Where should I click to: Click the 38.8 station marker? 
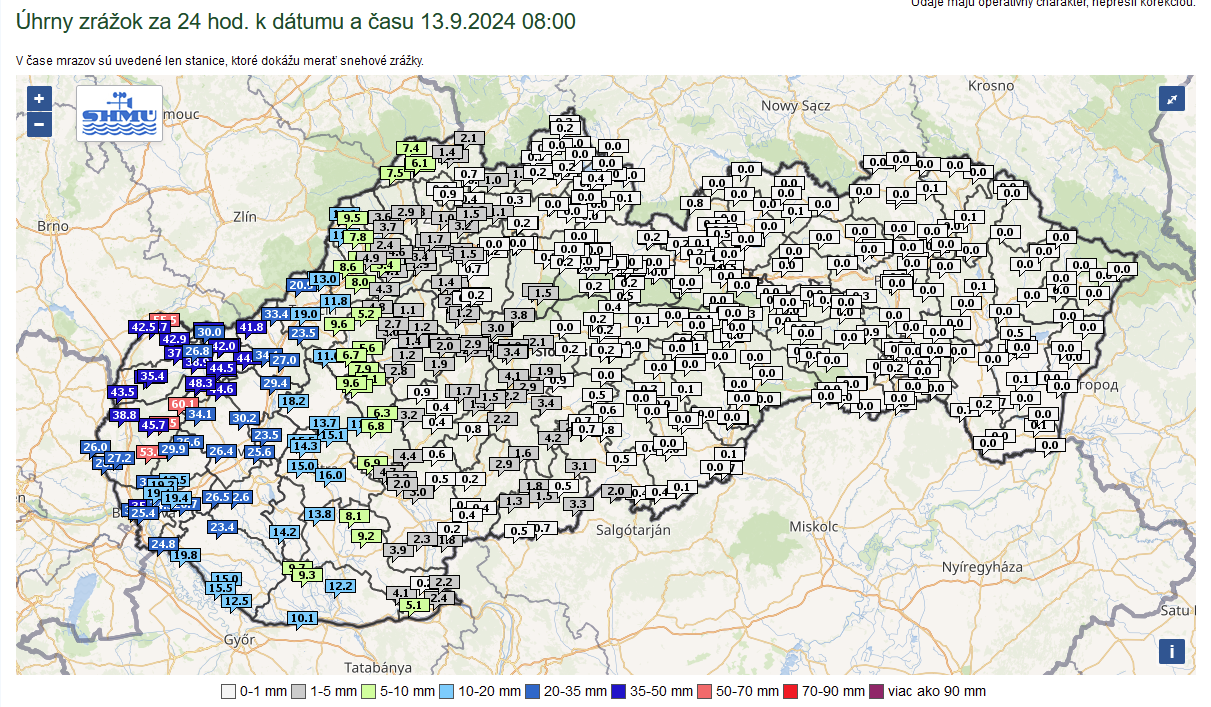click(x=125, y=415)
